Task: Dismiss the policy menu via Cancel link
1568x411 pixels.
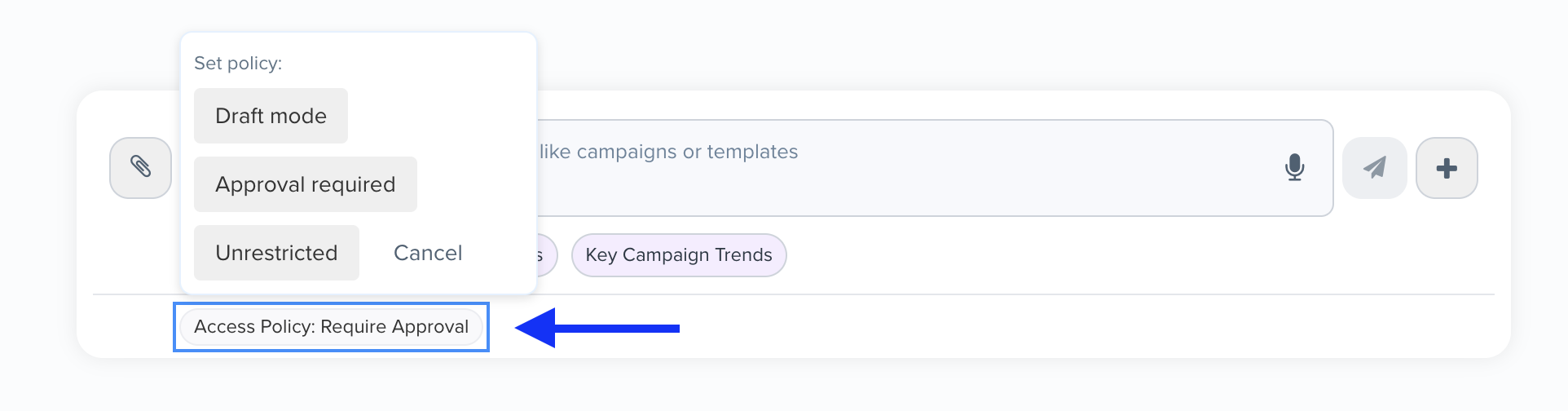Action: (428, 253)
